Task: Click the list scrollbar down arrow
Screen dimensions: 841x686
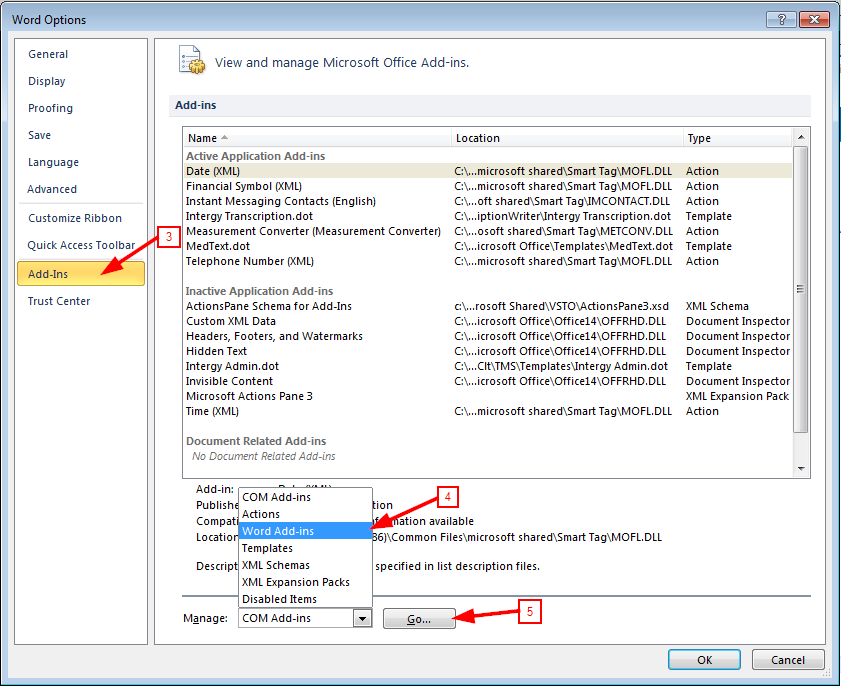Action: pyautogui.click(x=801, y=469)
